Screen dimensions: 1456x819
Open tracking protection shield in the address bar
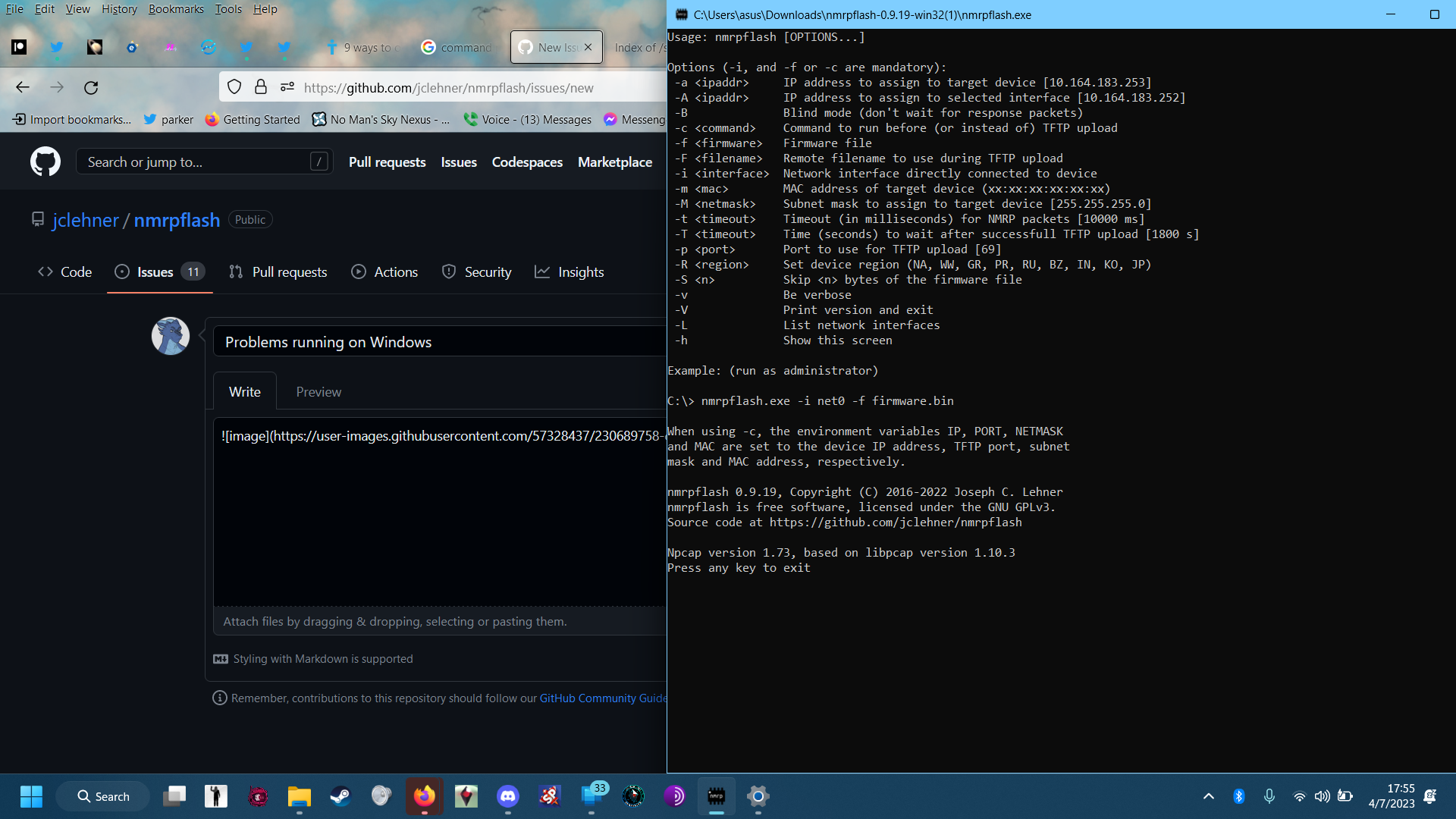point(234,86)
